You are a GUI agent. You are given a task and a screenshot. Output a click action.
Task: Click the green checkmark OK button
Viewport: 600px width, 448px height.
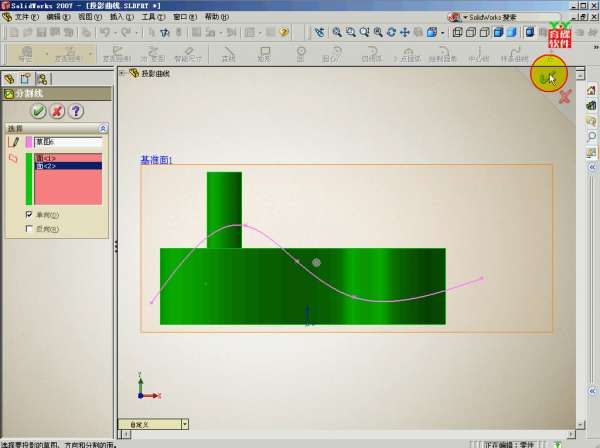(39, 111)
